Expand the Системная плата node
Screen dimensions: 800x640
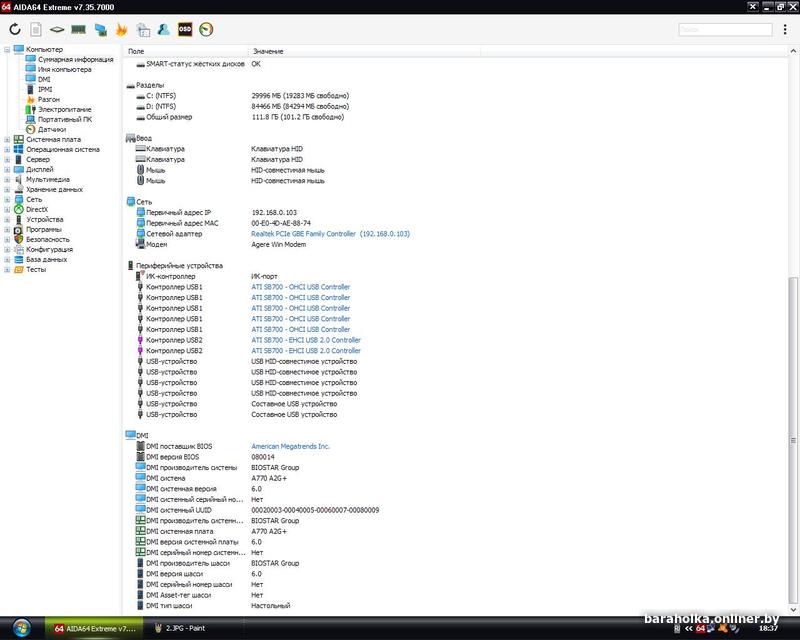(7, 139)
